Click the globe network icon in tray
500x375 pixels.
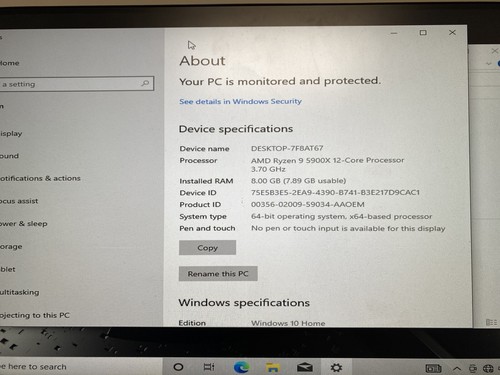488,369
